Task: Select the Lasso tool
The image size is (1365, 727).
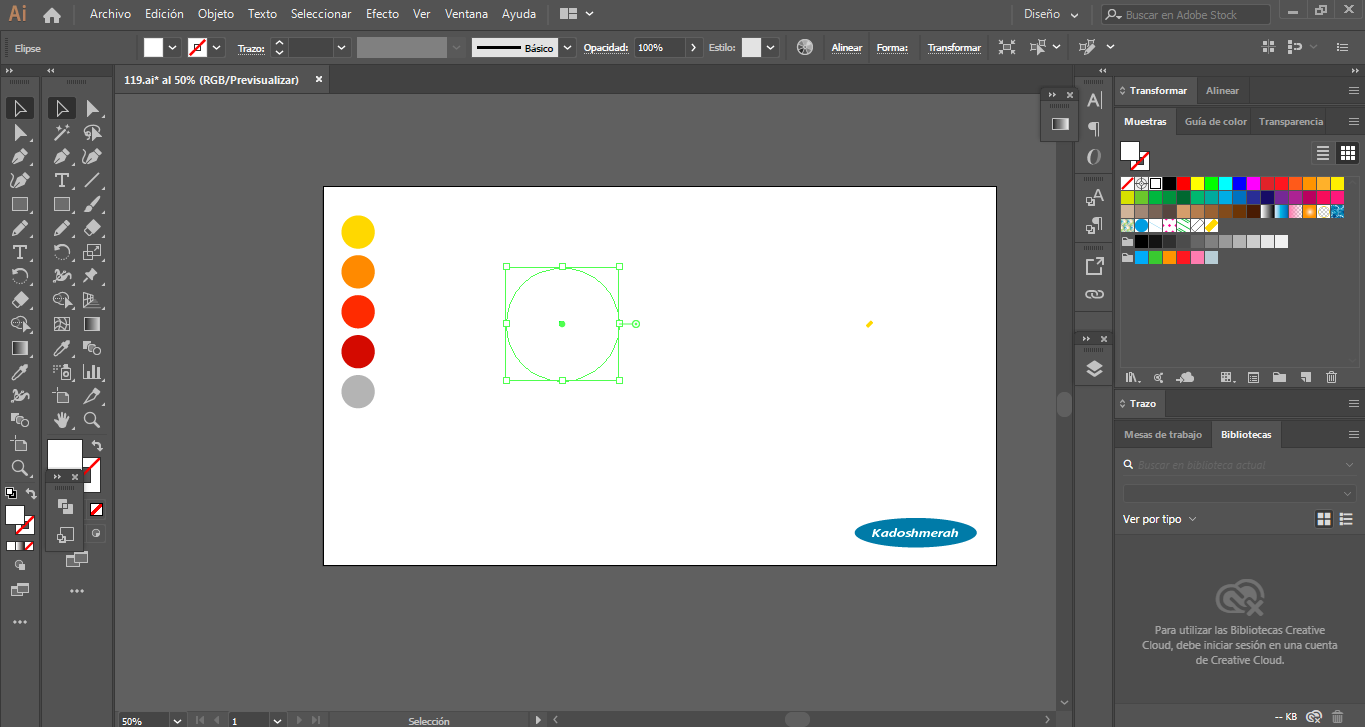Action: click(92, 132)
